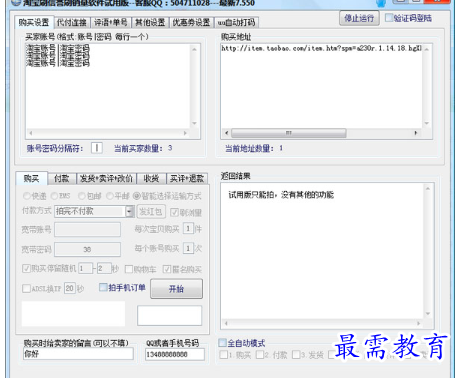Image resolution: width=456 pixels, height=378 pixels.
Task: Click the 买家账号 list scroll-right arrow
Action: pos(185,133)
